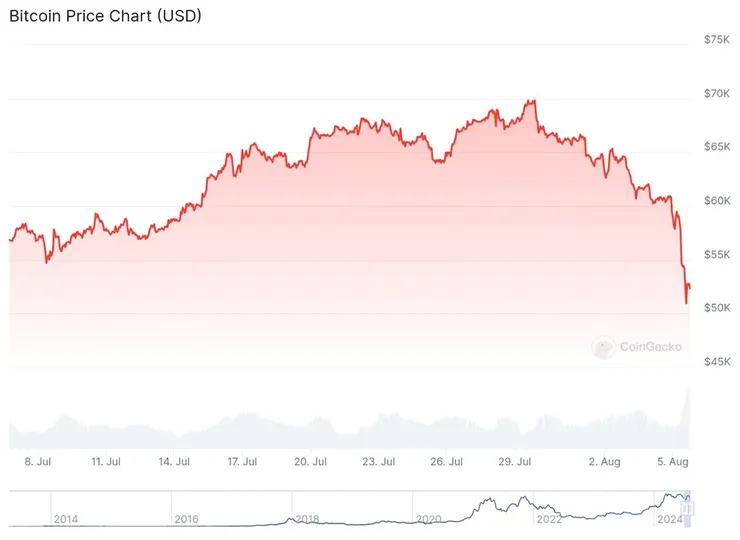This screenshot has width=740, height=540.
Task: Click the 5. Aug date label
Action: 671,462
